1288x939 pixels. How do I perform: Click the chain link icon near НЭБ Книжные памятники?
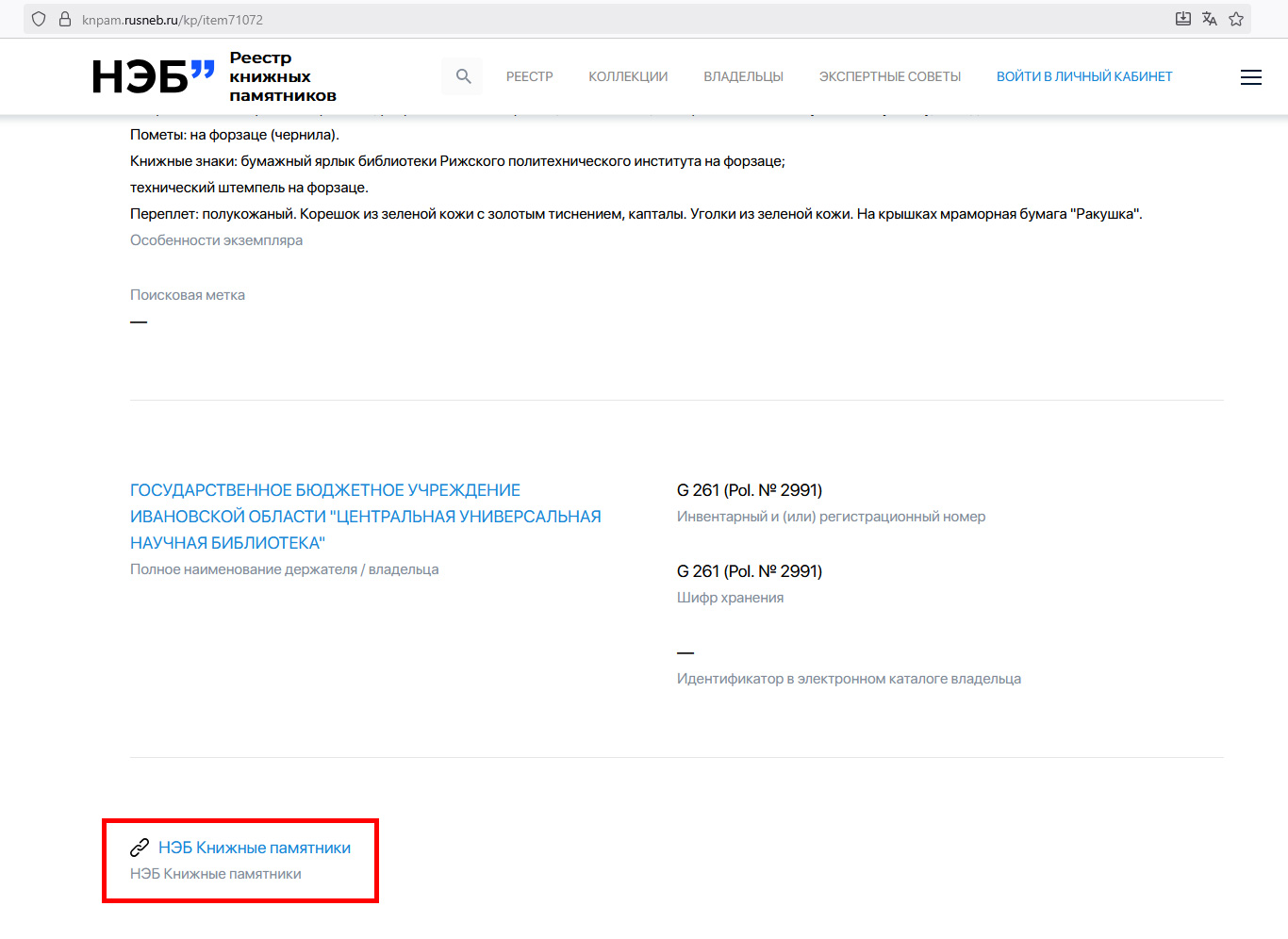click(x=140, y=848)
